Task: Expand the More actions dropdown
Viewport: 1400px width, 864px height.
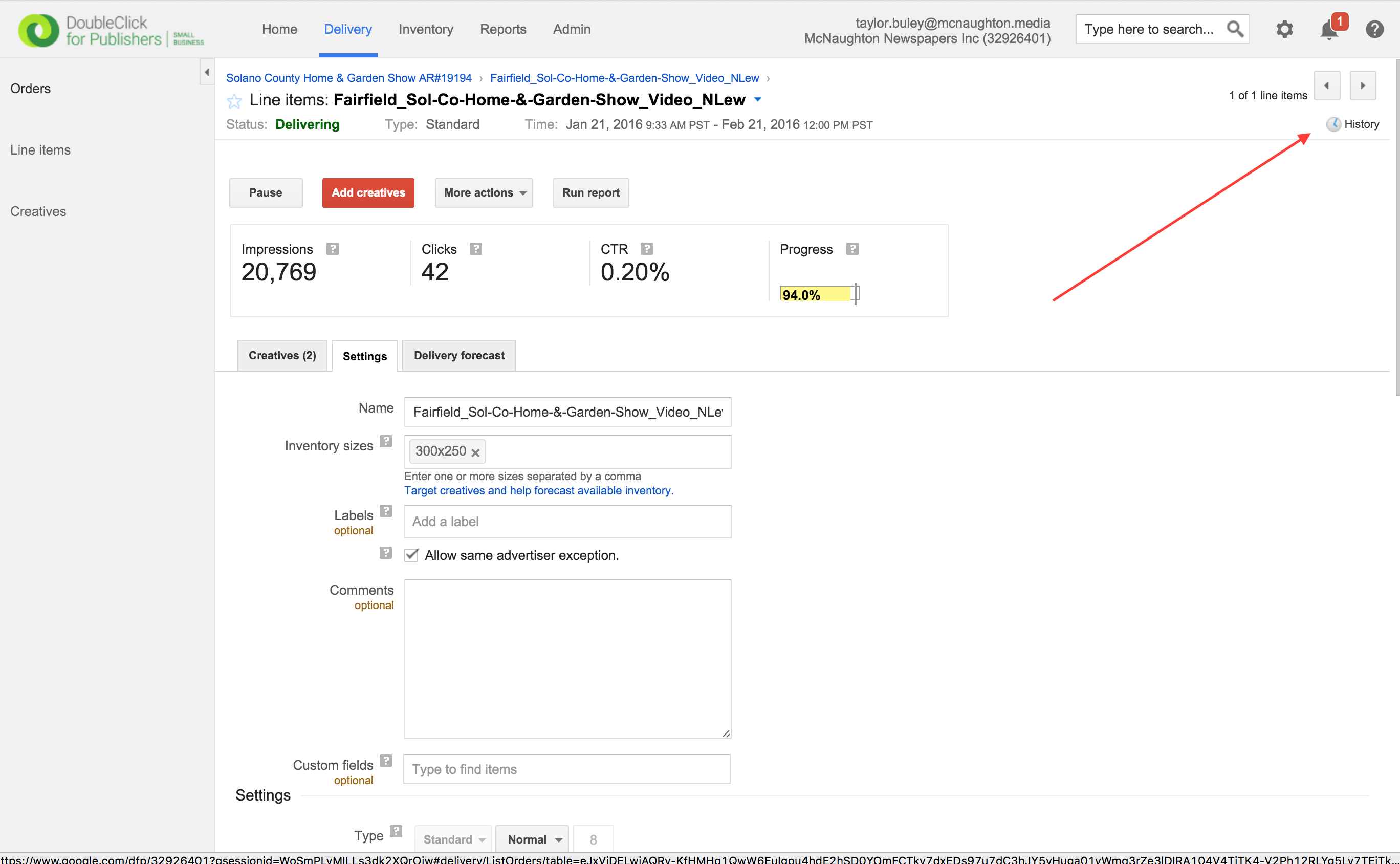Action: point(484,192)
